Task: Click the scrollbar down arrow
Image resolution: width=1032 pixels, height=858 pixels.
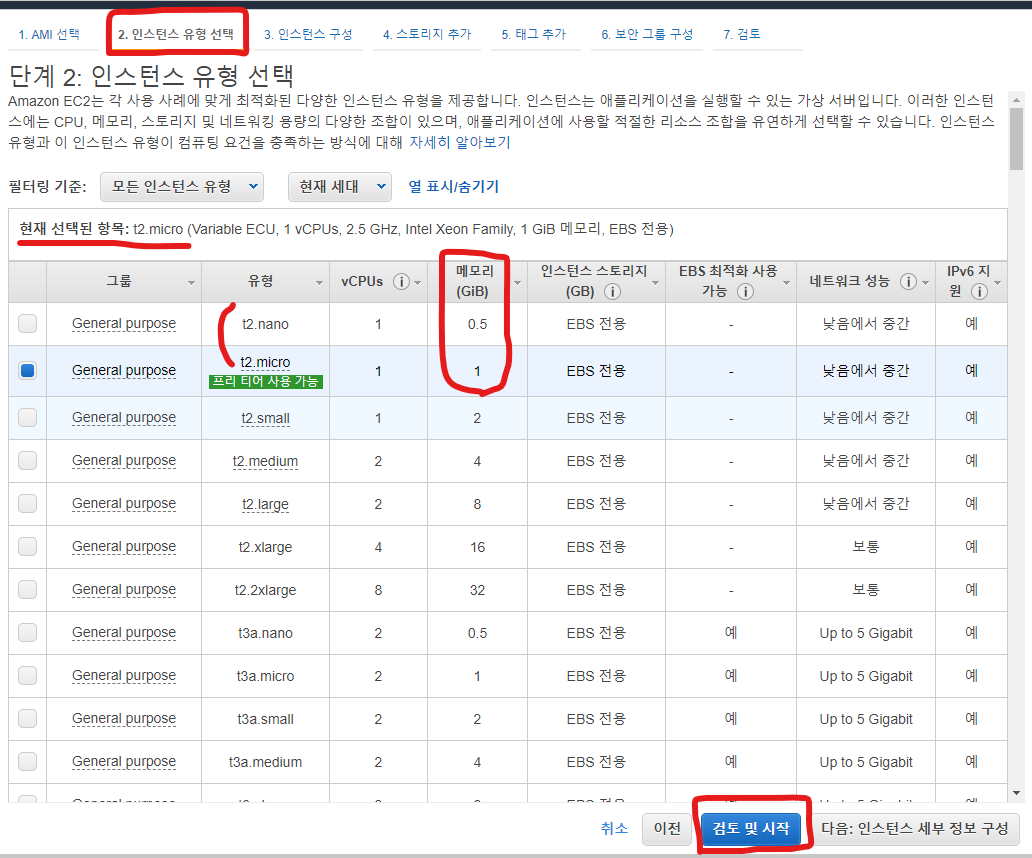Action: 1016,794
